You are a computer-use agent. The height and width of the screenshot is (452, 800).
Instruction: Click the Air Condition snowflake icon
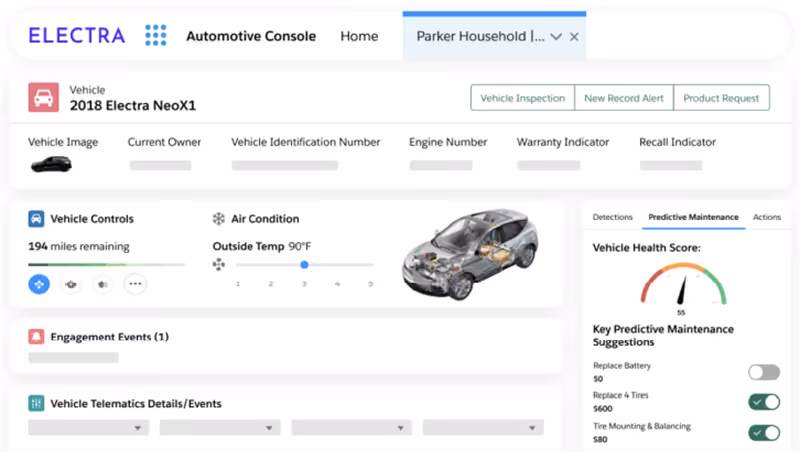[218, 219]
